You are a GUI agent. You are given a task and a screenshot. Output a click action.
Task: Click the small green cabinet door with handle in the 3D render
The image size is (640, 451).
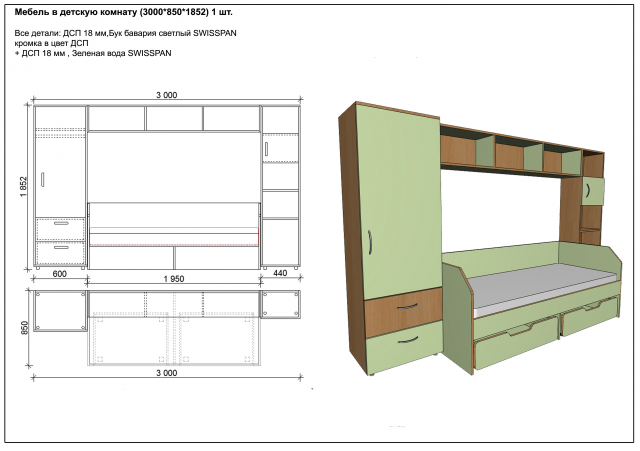click(593, 191)
